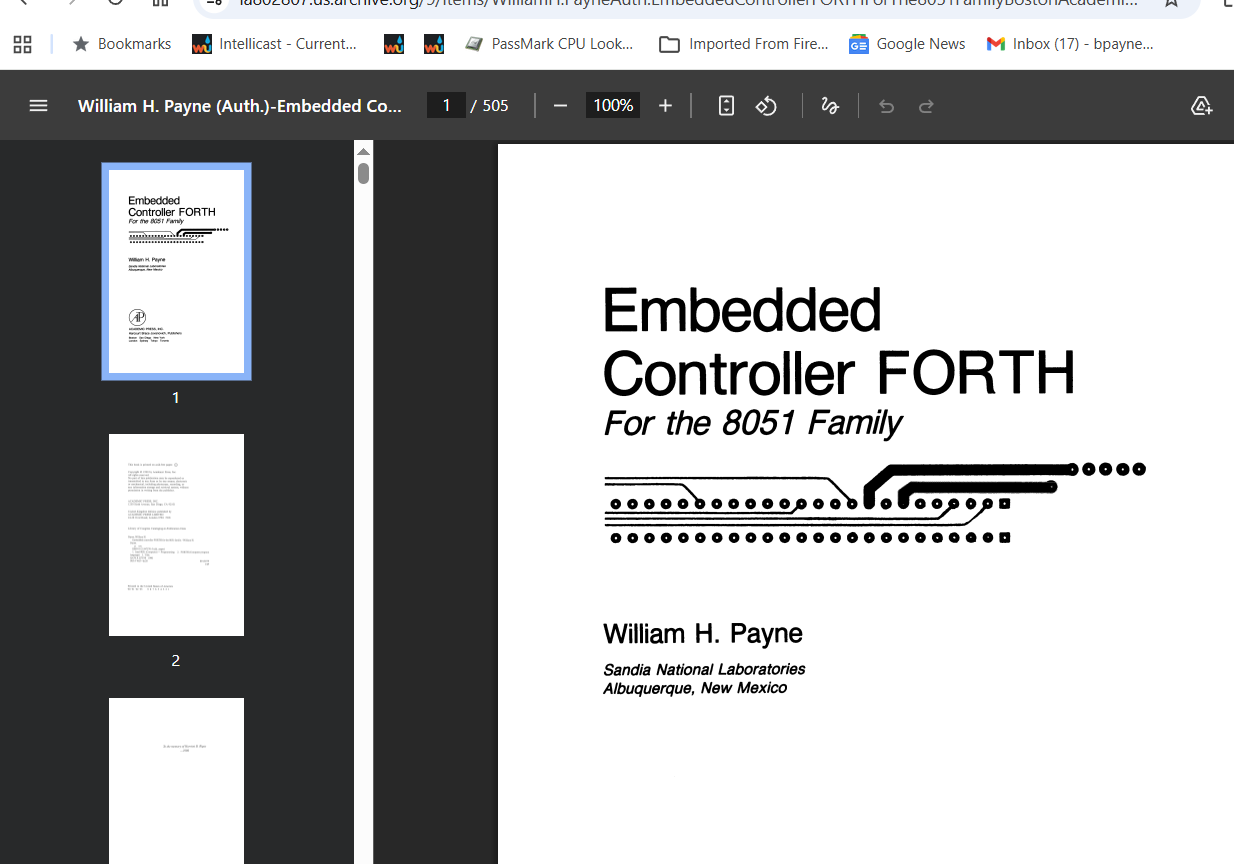Click the 100% zoom level field
1234x864 pixels.
point(613,106)
